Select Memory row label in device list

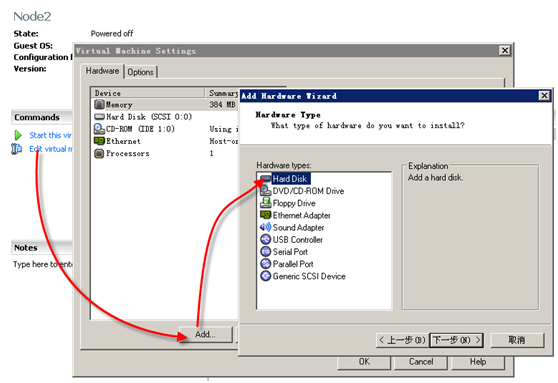pos(119,105)
